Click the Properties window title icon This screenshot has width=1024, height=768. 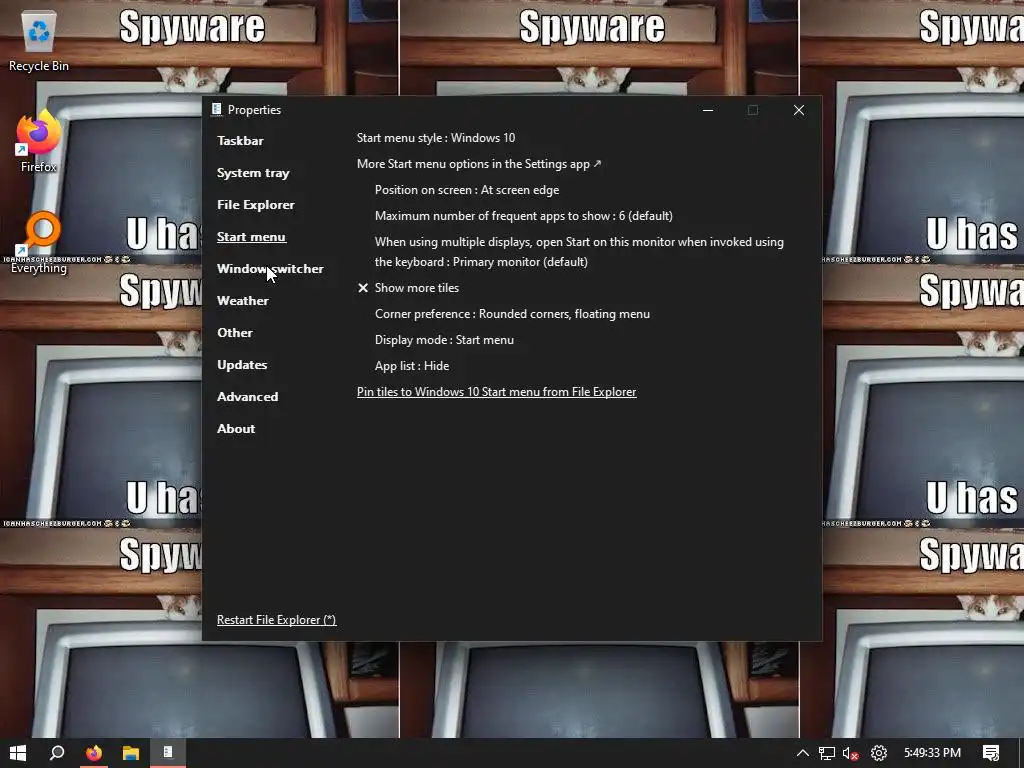[217, 109]
